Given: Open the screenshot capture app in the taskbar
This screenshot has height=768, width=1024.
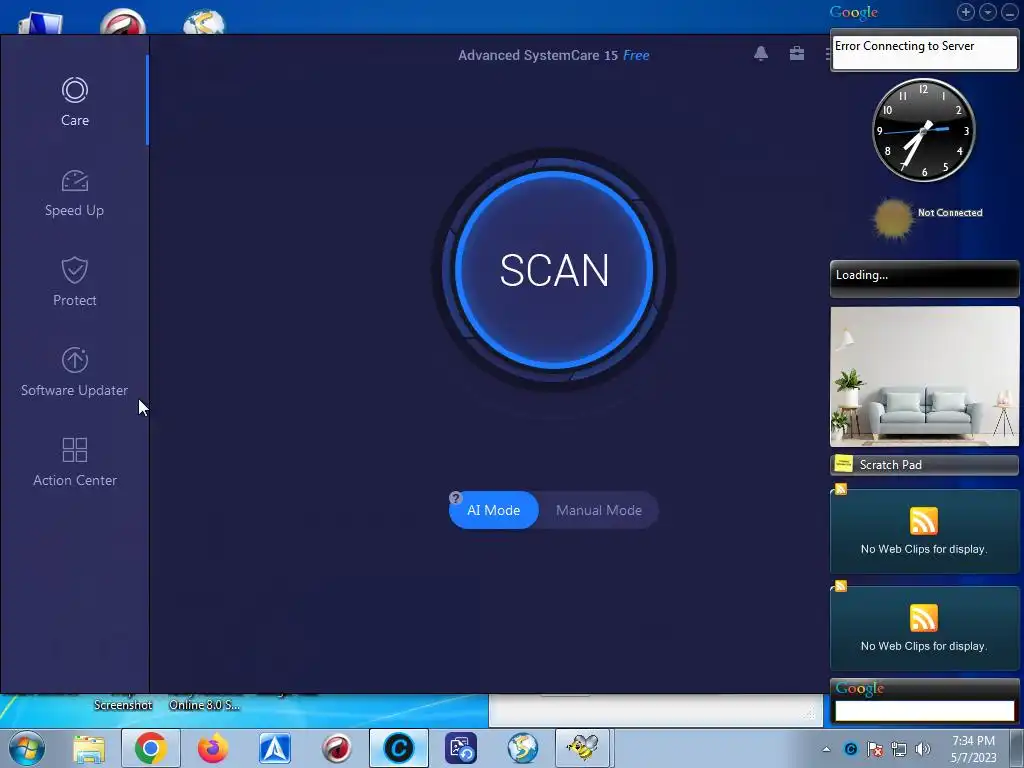Looking at the screenshot, I should click(461, 748).
